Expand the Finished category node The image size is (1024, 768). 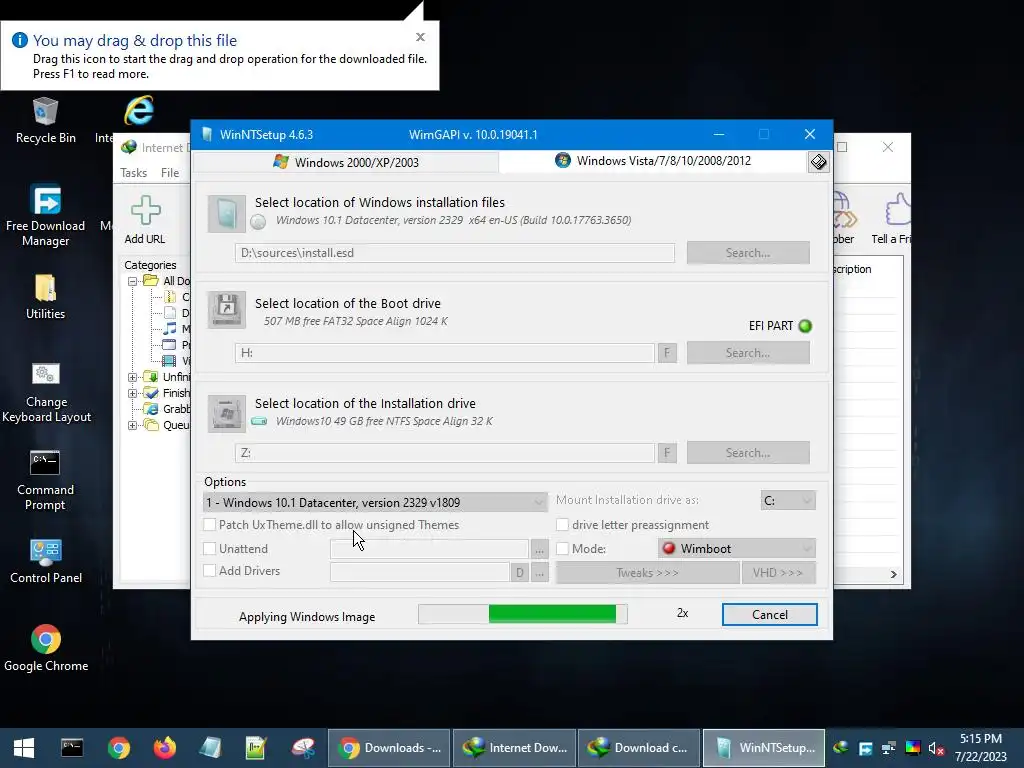point(133,393)
